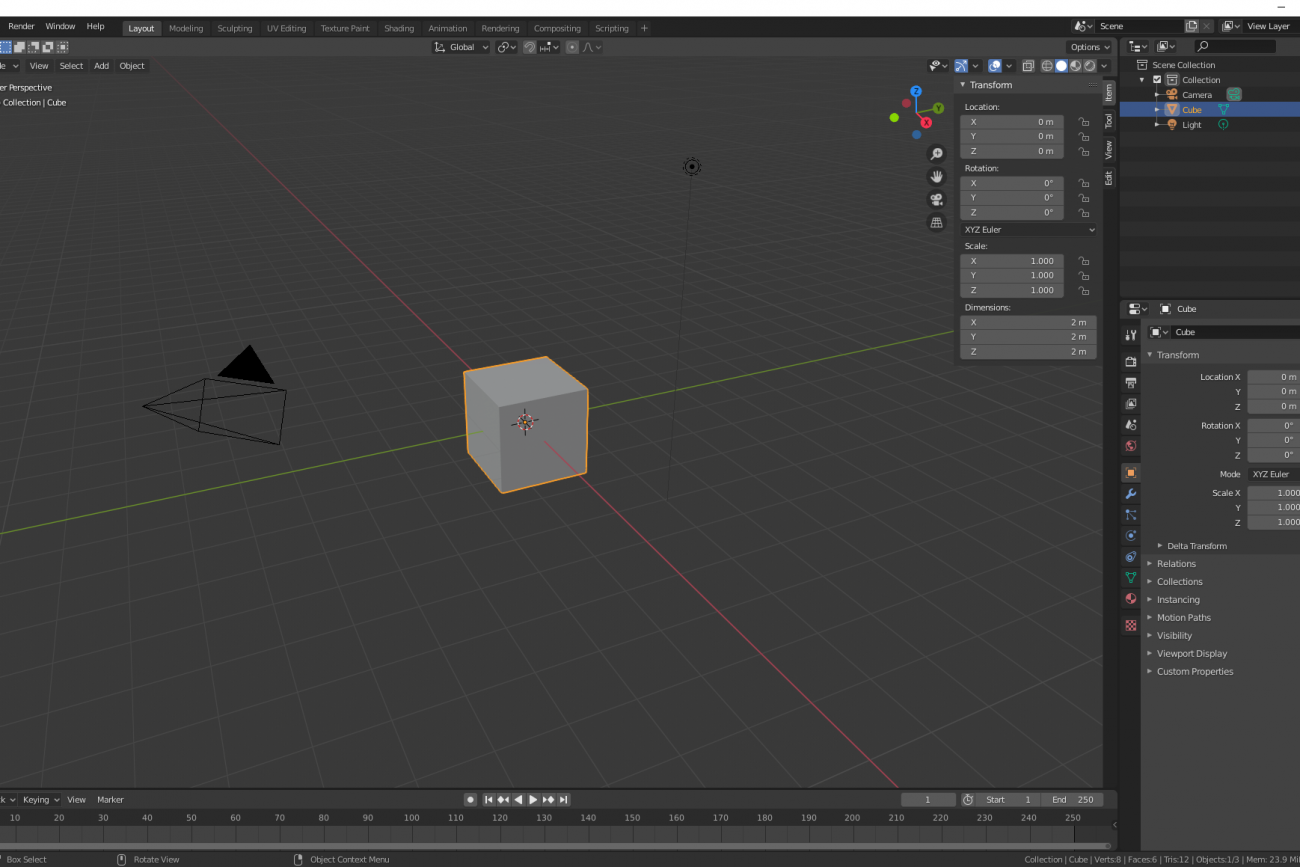Switch perspective/orthographic with the grid gizmo
Image resolution: width=1300 pixels, height=867 pixels.
click(x=936, y=222)
